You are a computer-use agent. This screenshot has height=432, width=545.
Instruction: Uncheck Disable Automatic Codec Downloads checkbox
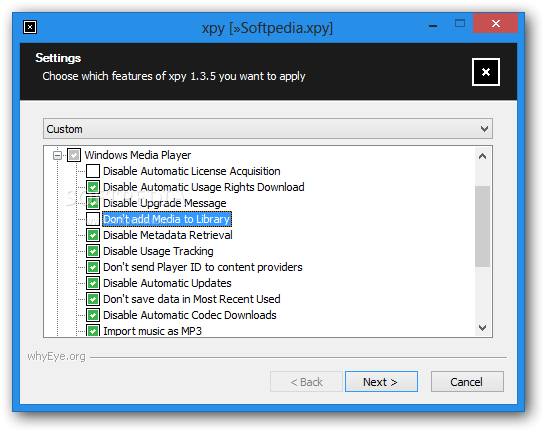tap(93, 315)
